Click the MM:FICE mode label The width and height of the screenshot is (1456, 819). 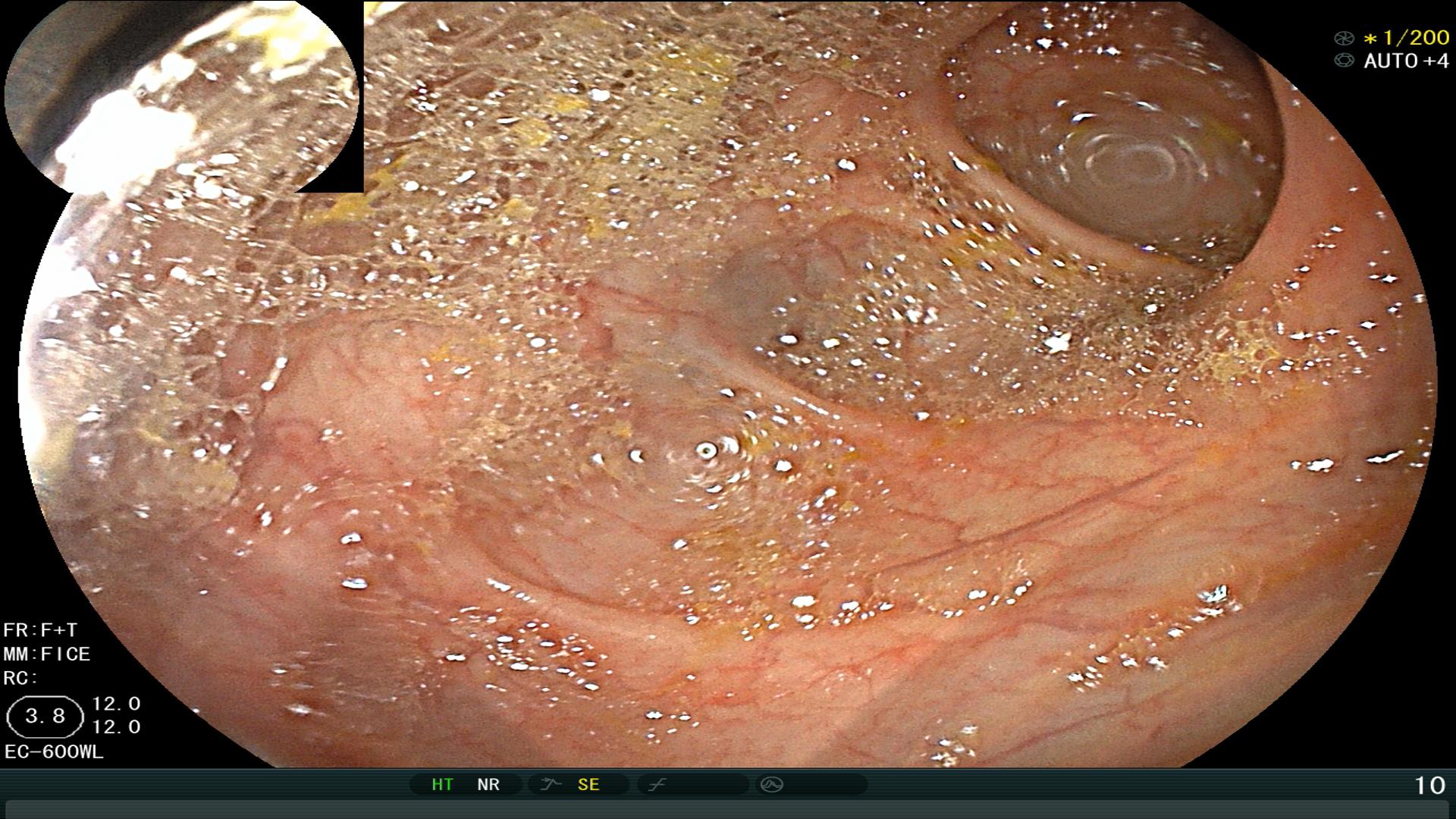[47, 654]
